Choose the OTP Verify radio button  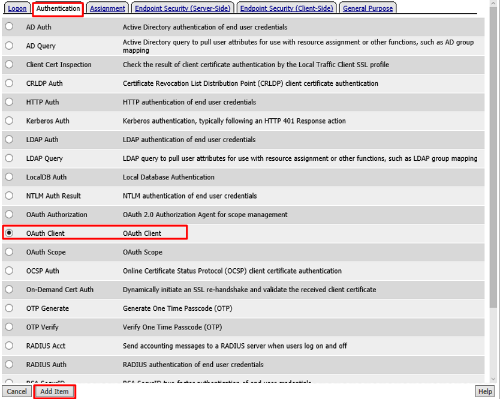point(9,327)
